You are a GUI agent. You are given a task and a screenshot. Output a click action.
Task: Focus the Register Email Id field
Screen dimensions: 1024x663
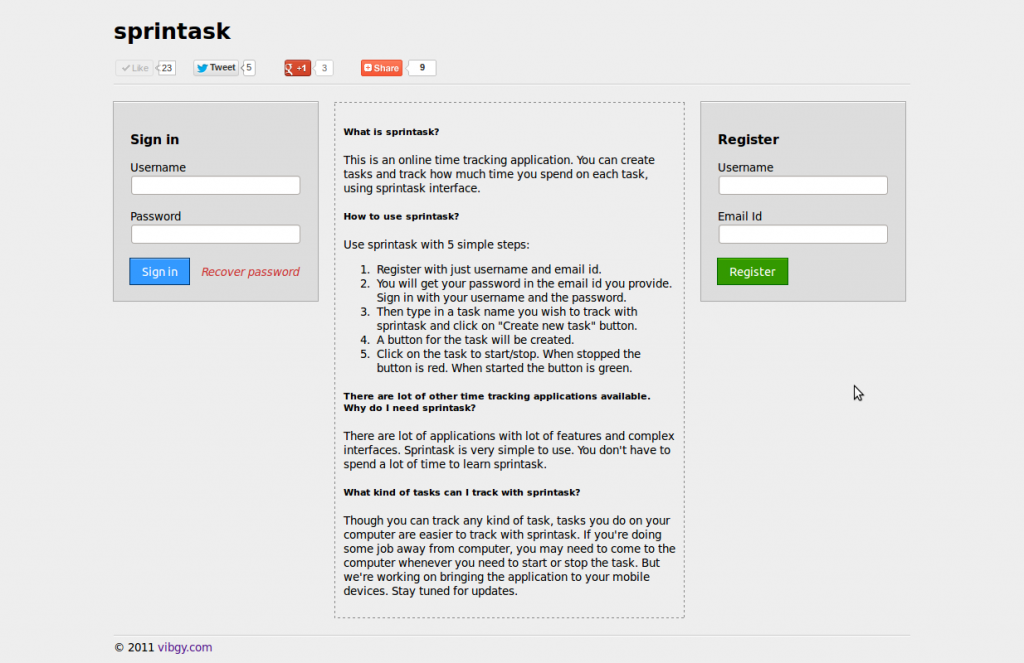(x=802, y=234)
